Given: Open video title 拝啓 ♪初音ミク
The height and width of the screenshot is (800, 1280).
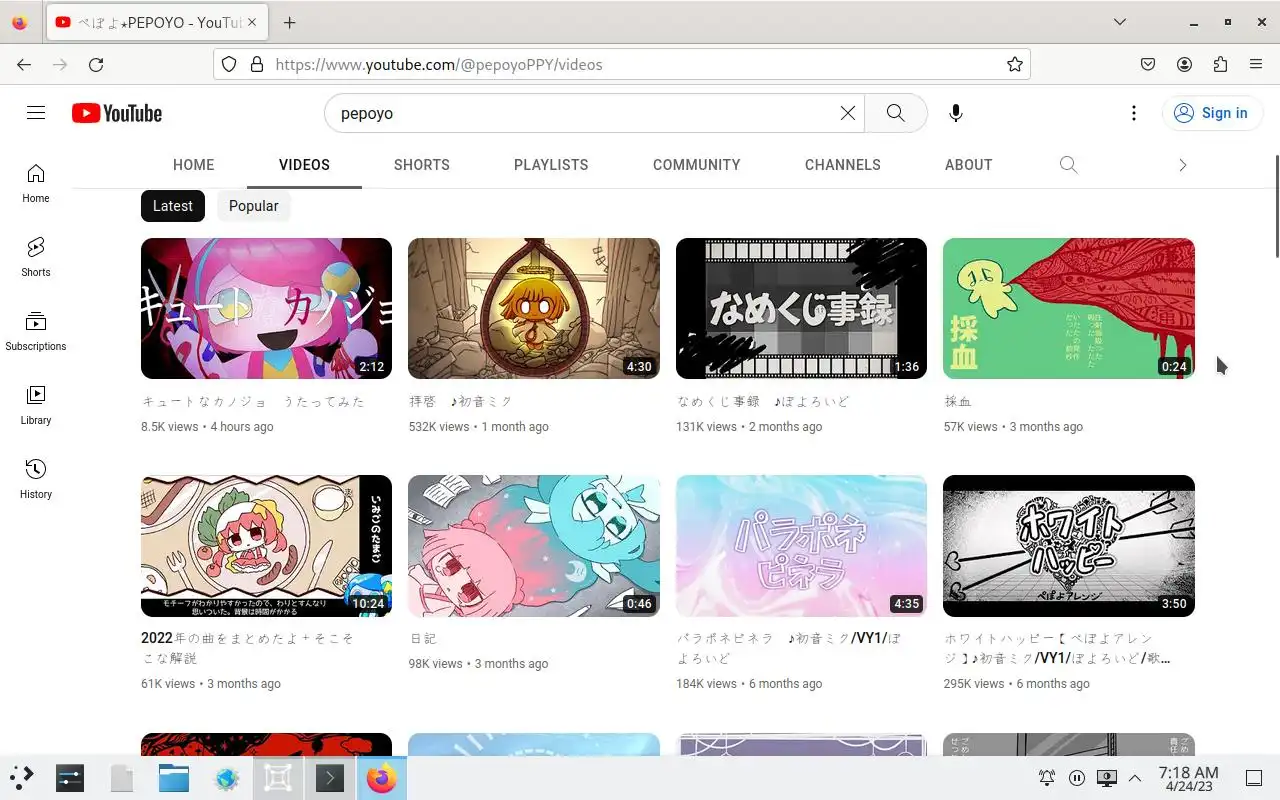Looking at the screenshot, I should coord(460,401).
